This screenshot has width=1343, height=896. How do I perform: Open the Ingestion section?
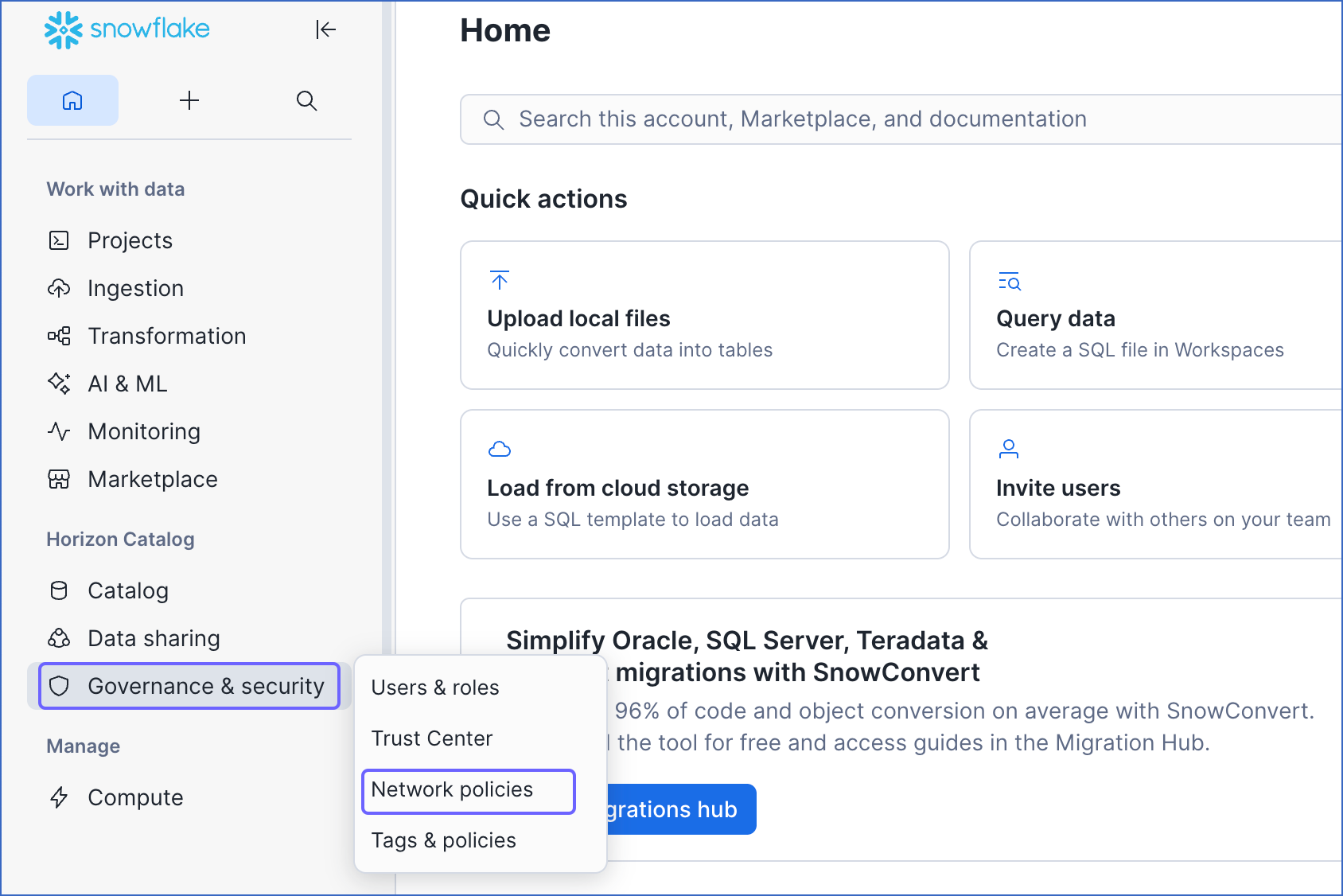[x=135, y=288]
